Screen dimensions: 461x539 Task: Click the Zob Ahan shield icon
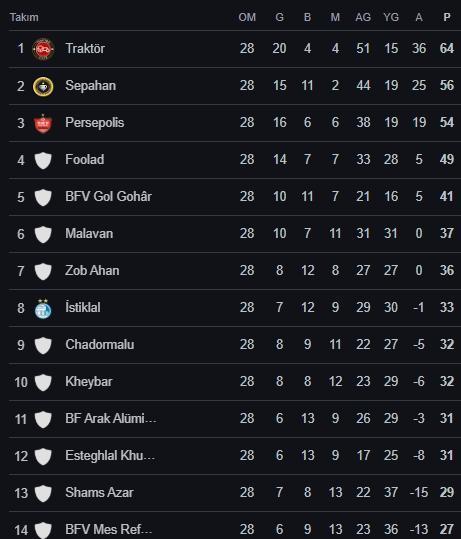(43, 272)
